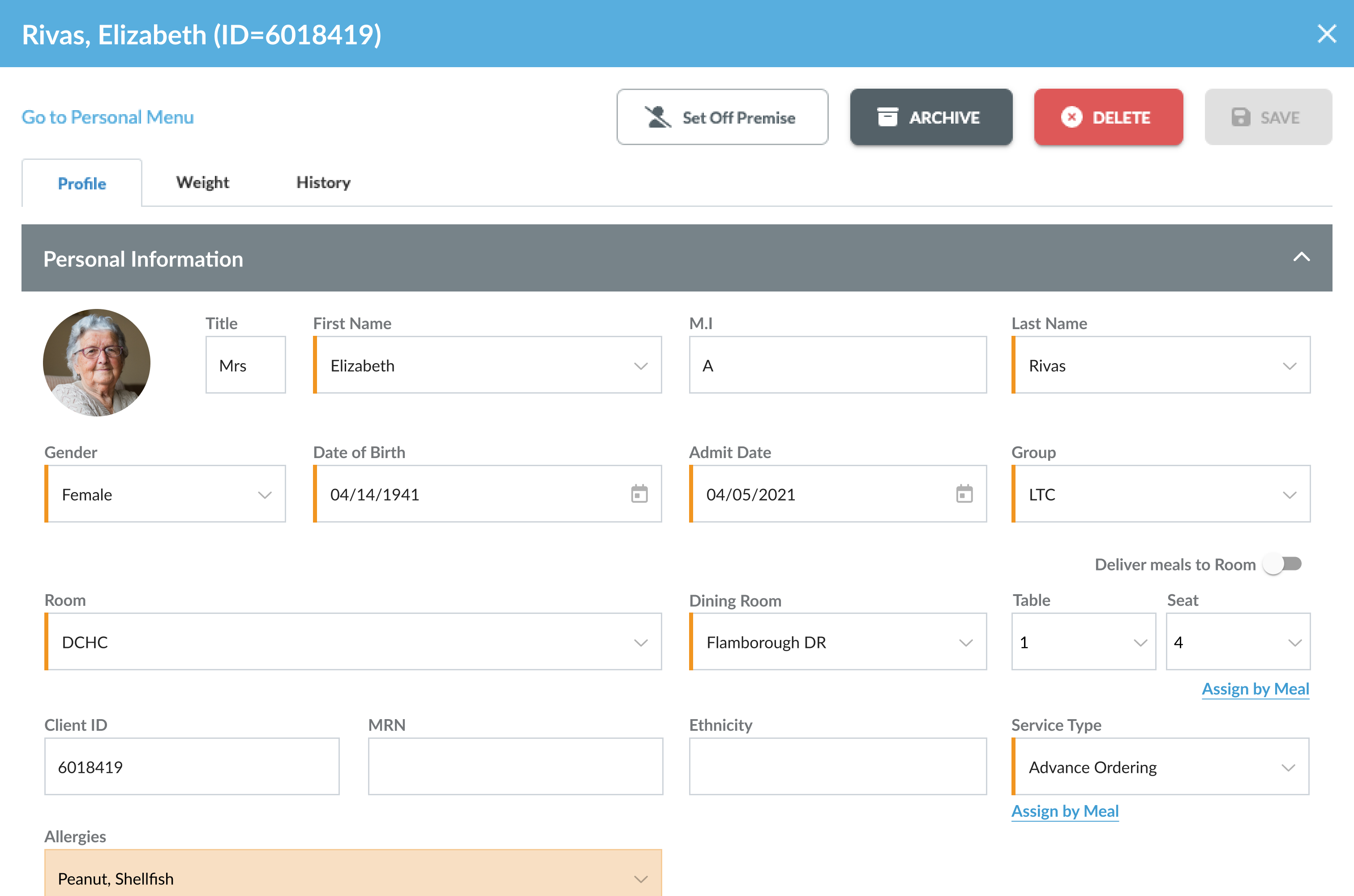Close the resident dialog with X icon
This screenshot has width=1354, height=896.
point(1327,34)
